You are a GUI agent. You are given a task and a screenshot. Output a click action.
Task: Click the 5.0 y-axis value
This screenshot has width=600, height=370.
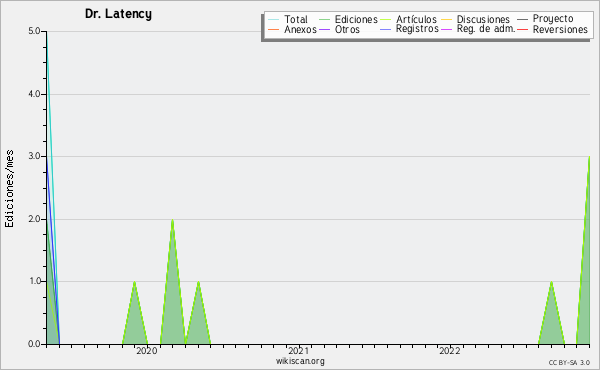tap(34, 31)
